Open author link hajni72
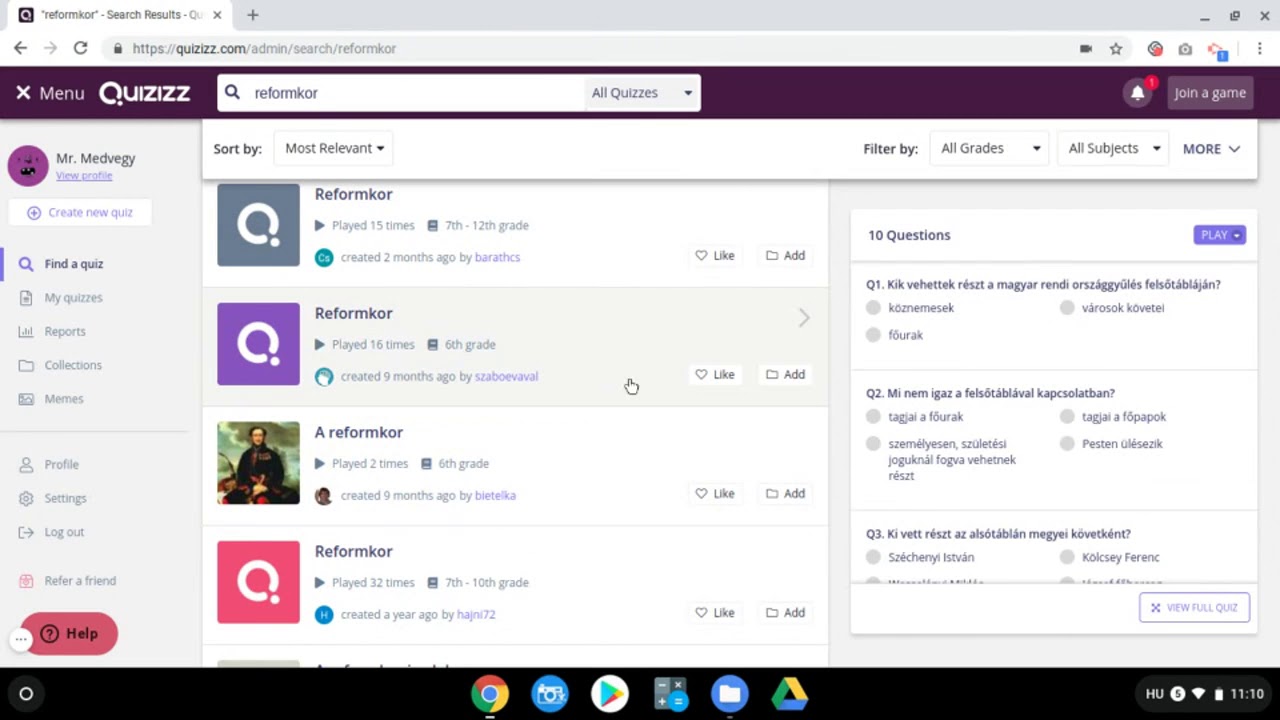The image size is (1280, 720). click(x=476, y=615)
